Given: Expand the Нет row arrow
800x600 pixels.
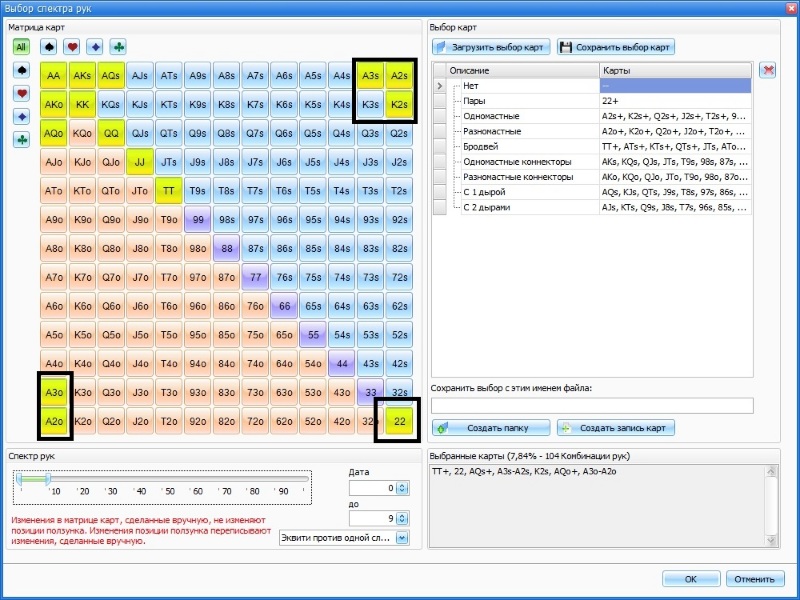Looking at the screenshot, I should click(x=440, y=86).
